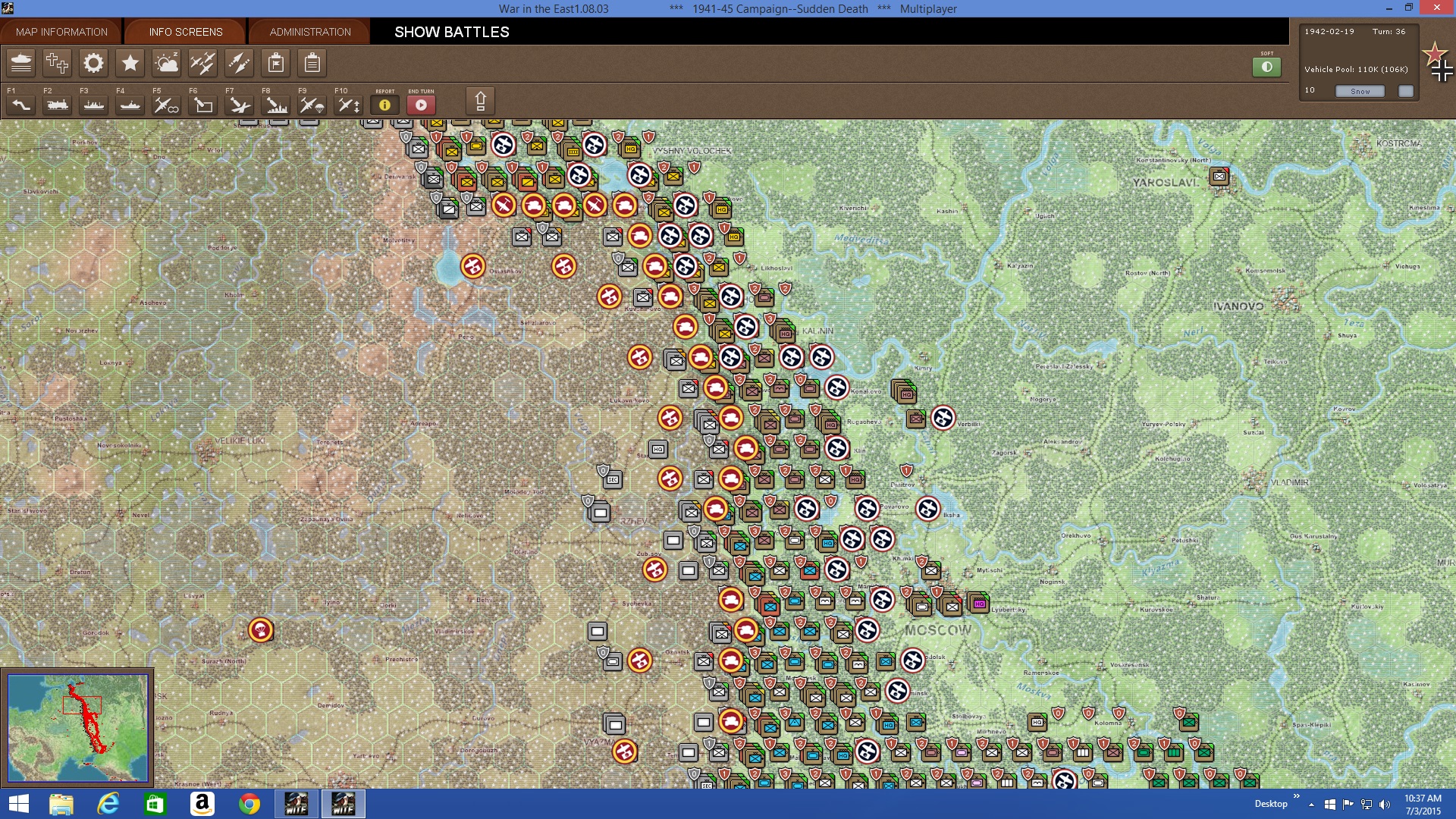Screen dimensions: 1456x819
Task: Open the weather icon with sun and cloud
Action: (166, 63)
